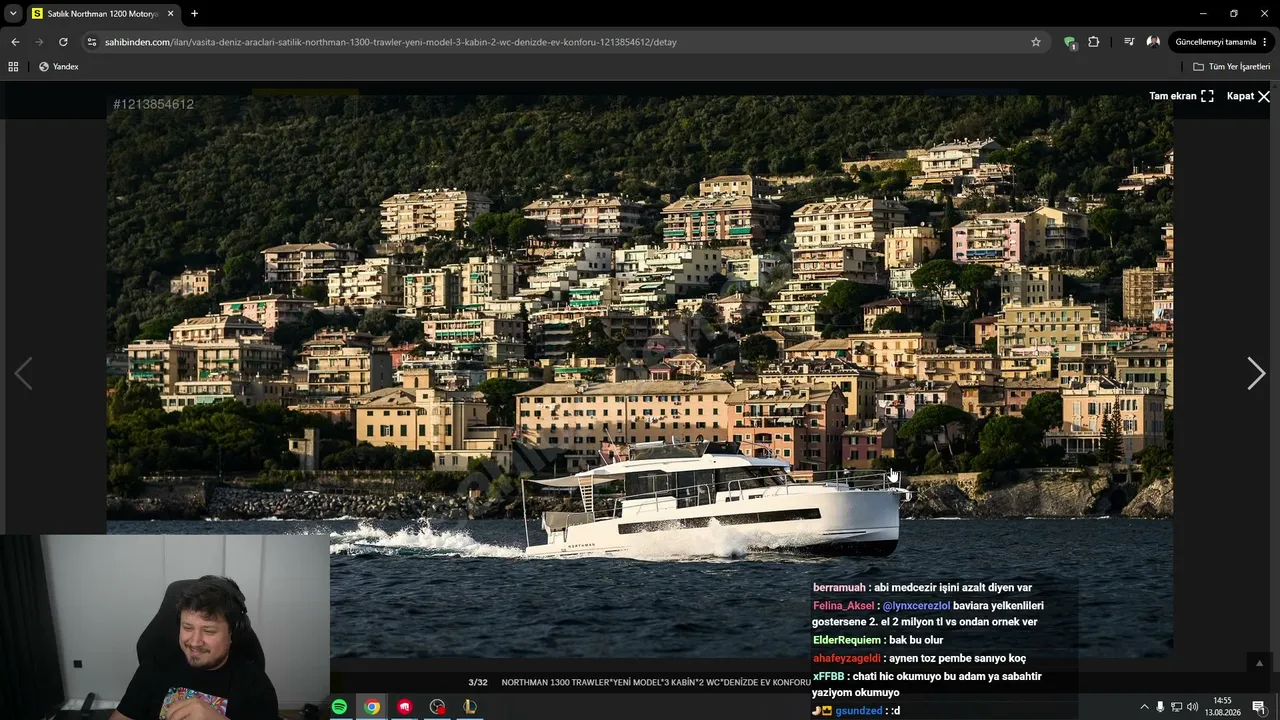Open the round gauge app on taskbar

[x=437, y=707]
